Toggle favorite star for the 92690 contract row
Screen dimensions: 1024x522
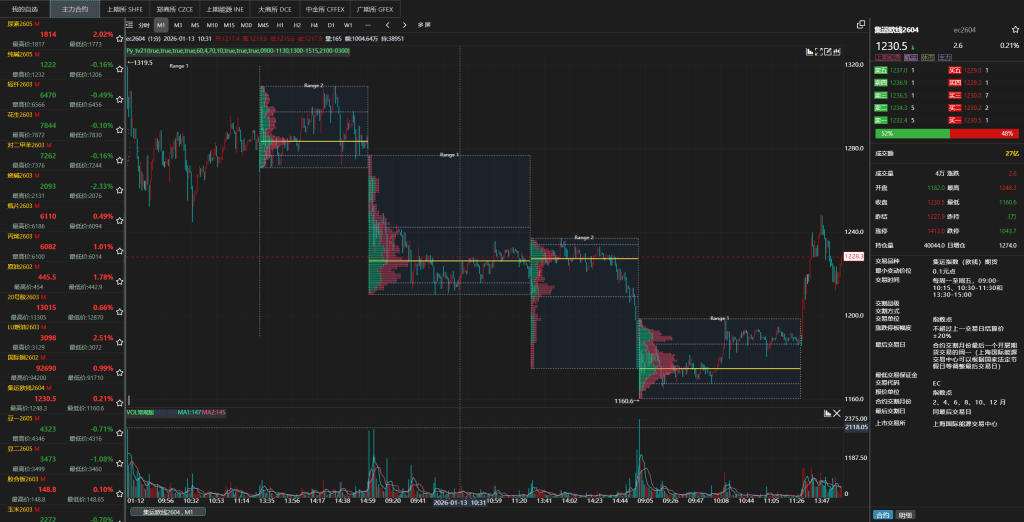tap(119, 373)
